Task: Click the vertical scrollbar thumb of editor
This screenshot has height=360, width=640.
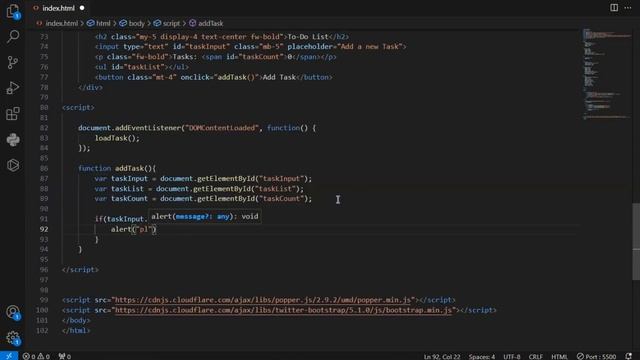Action: (636, 242)
